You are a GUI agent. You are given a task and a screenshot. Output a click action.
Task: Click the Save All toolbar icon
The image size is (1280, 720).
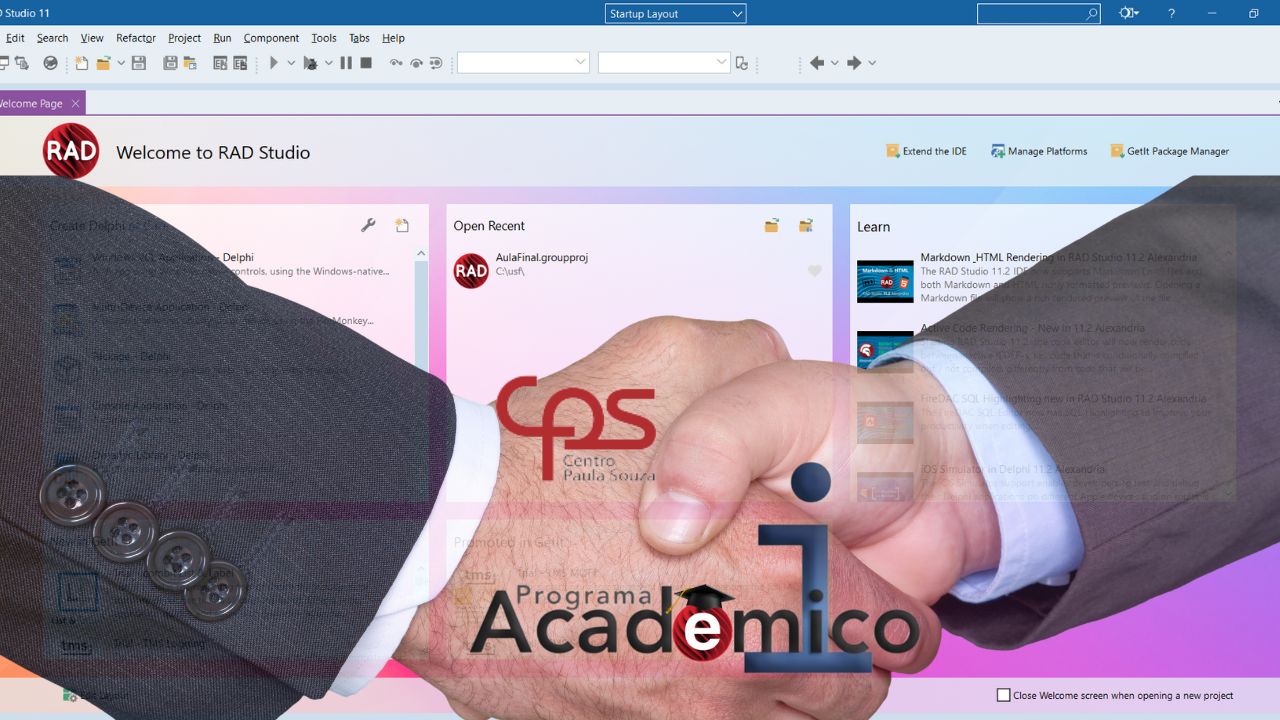[170, 63]
